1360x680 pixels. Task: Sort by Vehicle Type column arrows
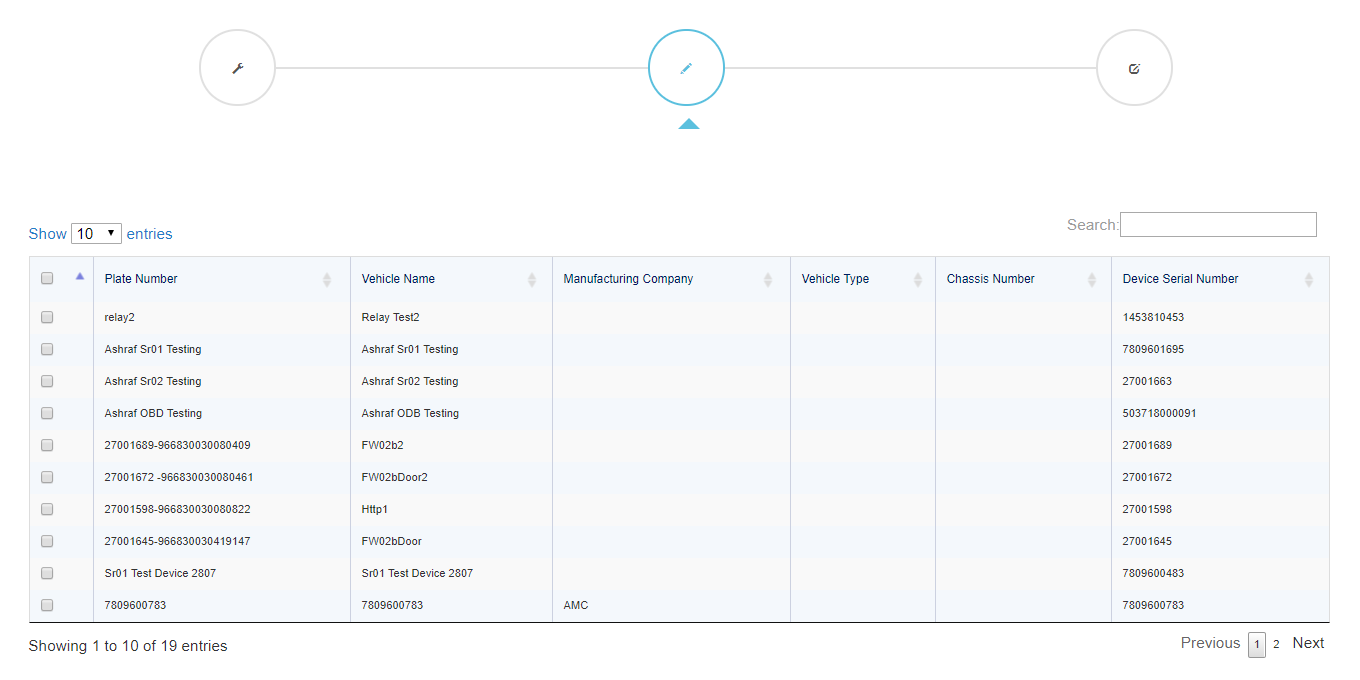click(x=918, y=280)
